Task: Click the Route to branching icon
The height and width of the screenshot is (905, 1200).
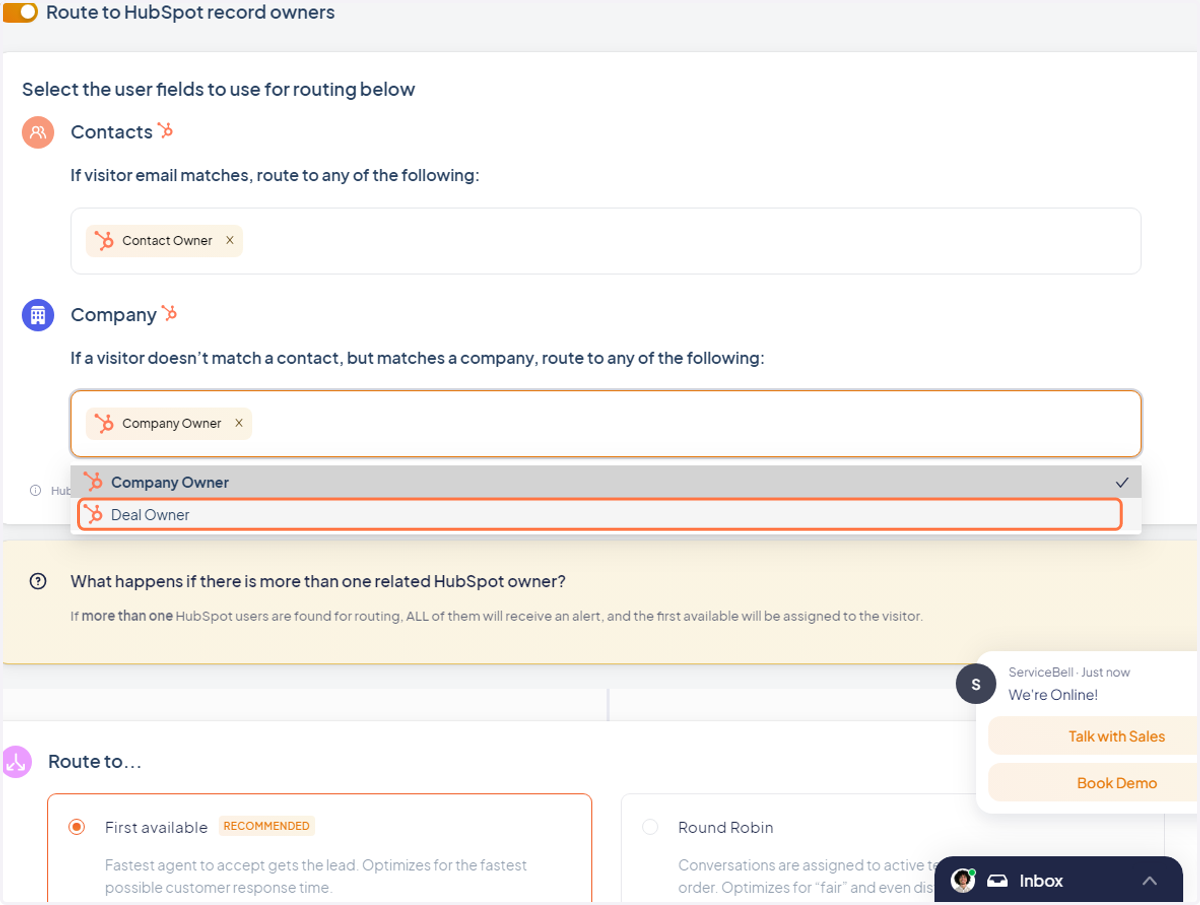Action: (x=16, y=762)
